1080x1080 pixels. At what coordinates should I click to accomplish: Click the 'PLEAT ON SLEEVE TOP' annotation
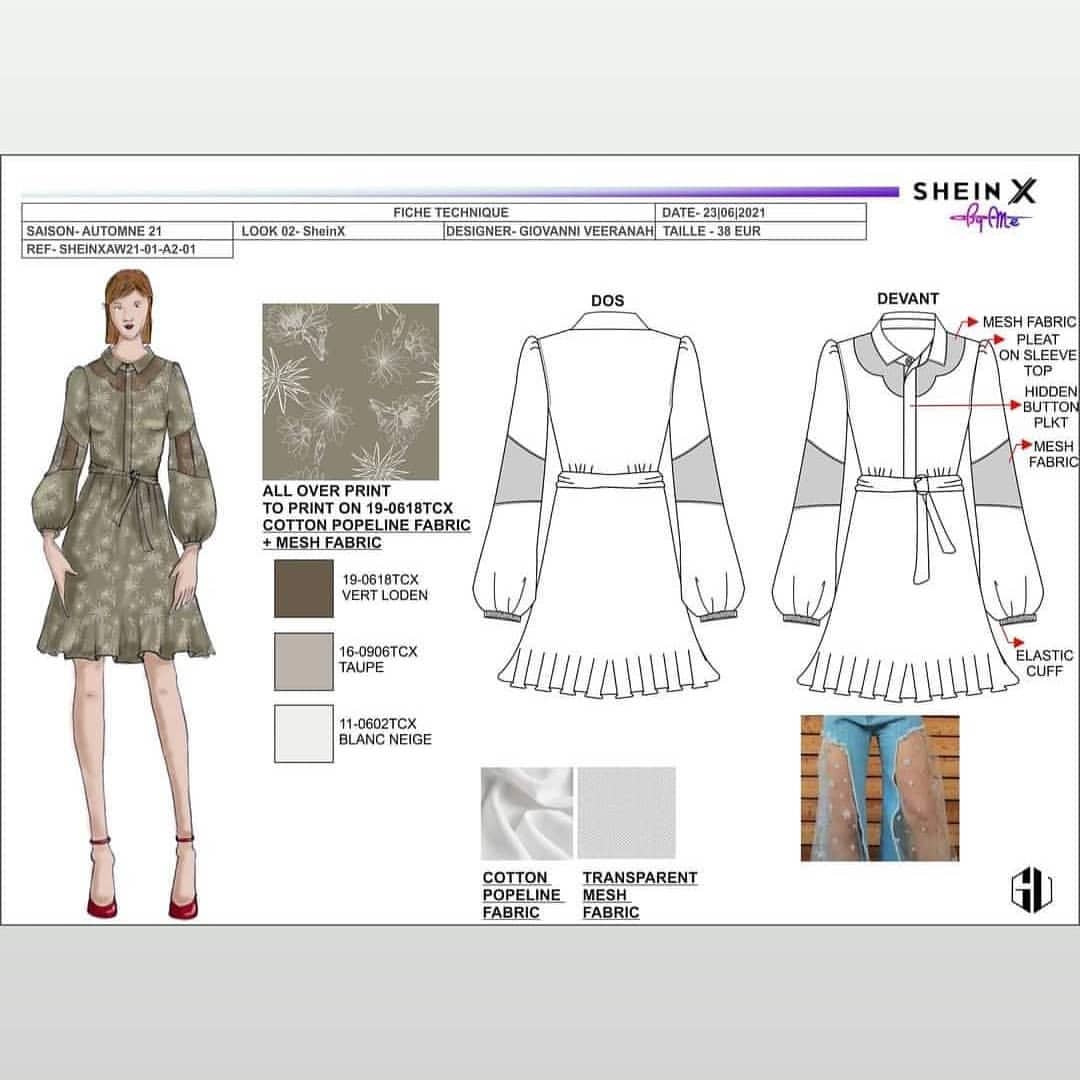pyautogui.click(x=1038, y=355)
